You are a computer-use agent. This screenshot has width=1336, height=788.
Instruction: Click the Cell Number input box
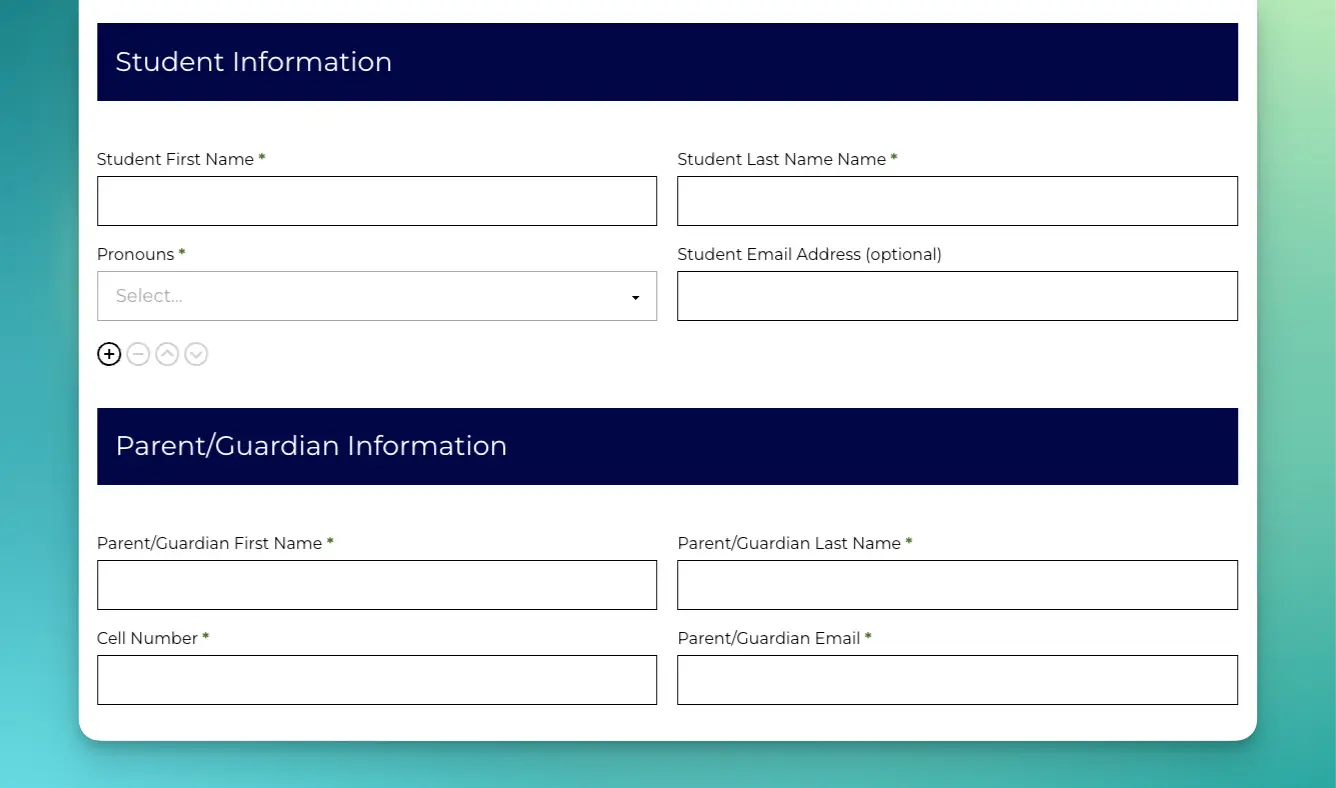pyautogui.click(x=376, y=680)
